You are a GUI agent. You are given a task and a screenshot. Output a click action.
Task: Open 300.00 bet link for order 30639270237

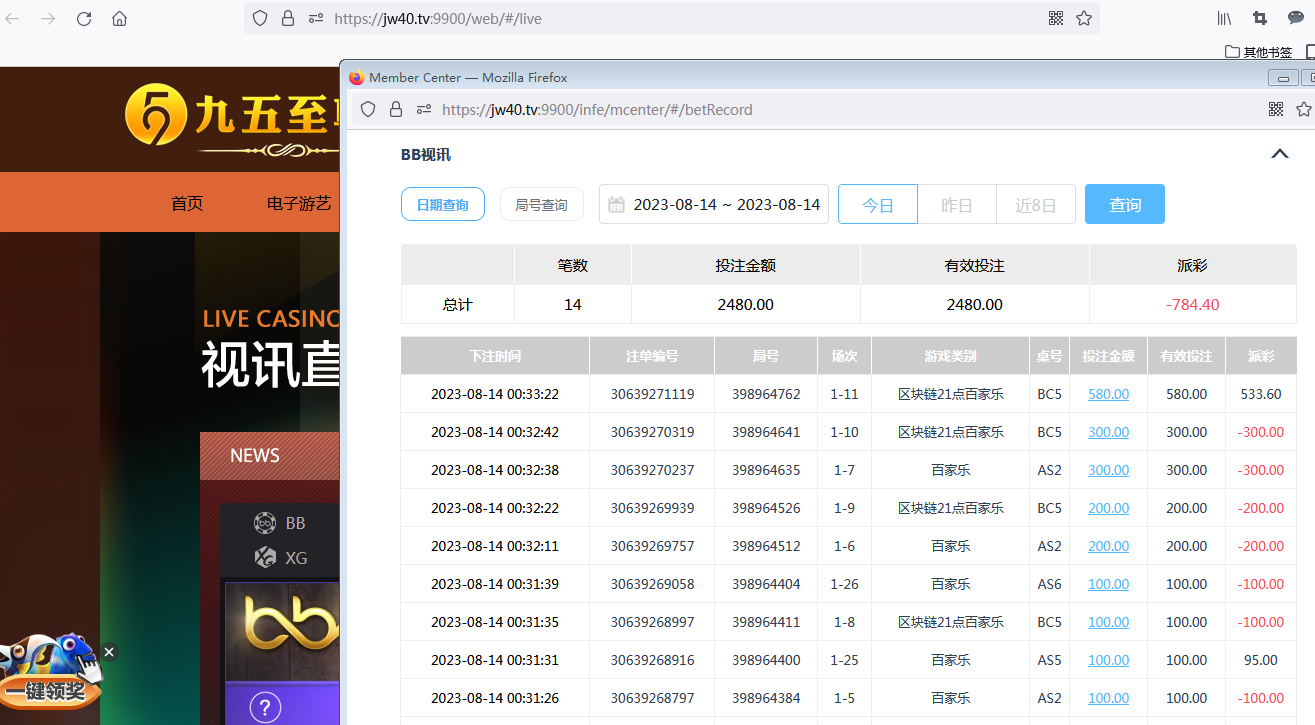[1108, 470]
